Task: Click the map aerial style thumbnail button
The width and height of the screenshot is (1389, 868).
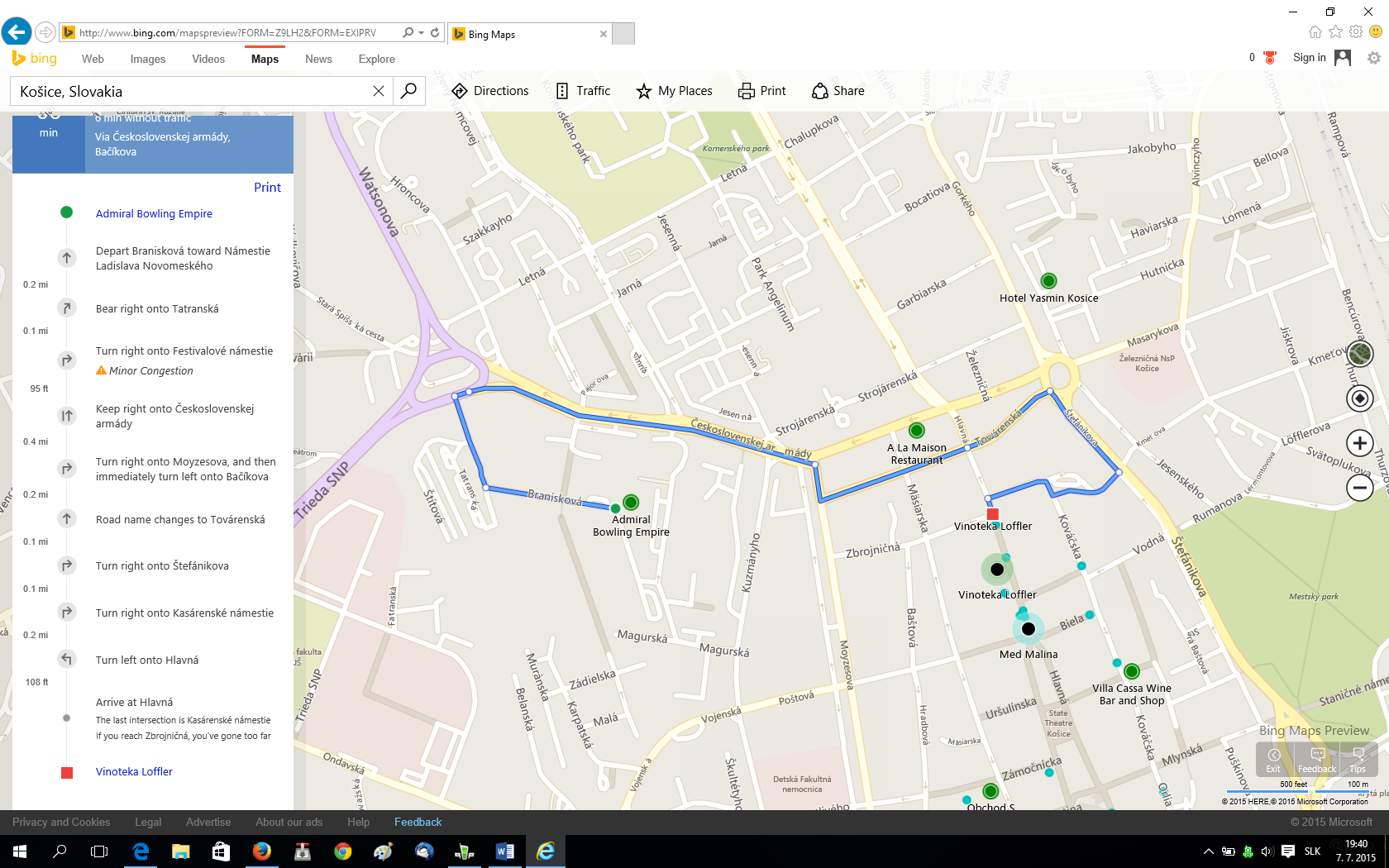Action: tap(1360, 354)
